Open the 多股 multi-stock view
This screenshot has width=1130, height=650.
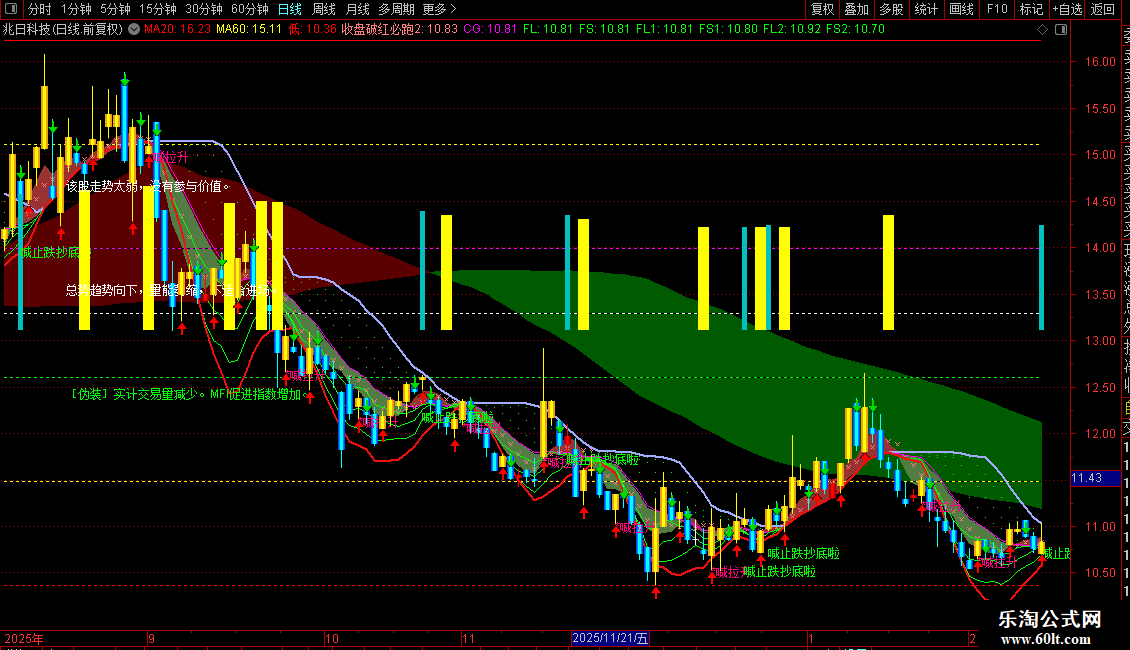pos(891,9)
